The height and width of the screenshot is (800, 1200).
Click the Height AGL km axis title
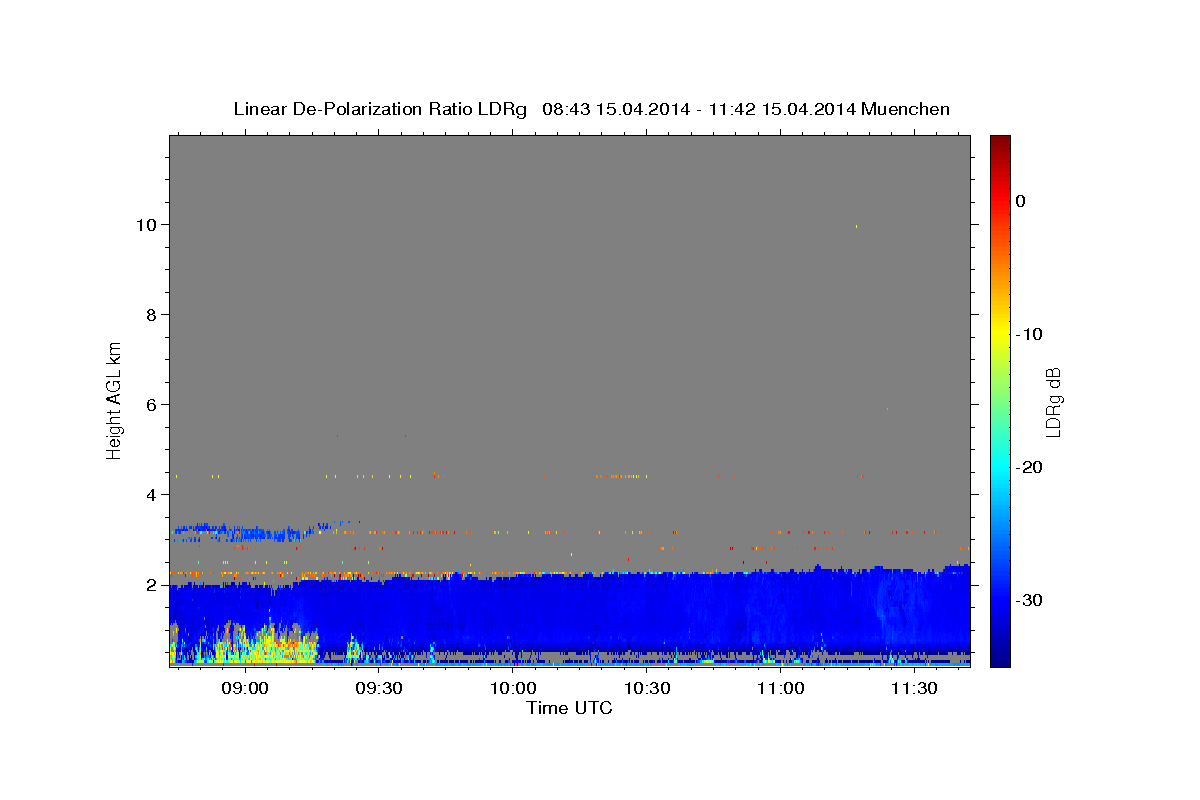114,400
